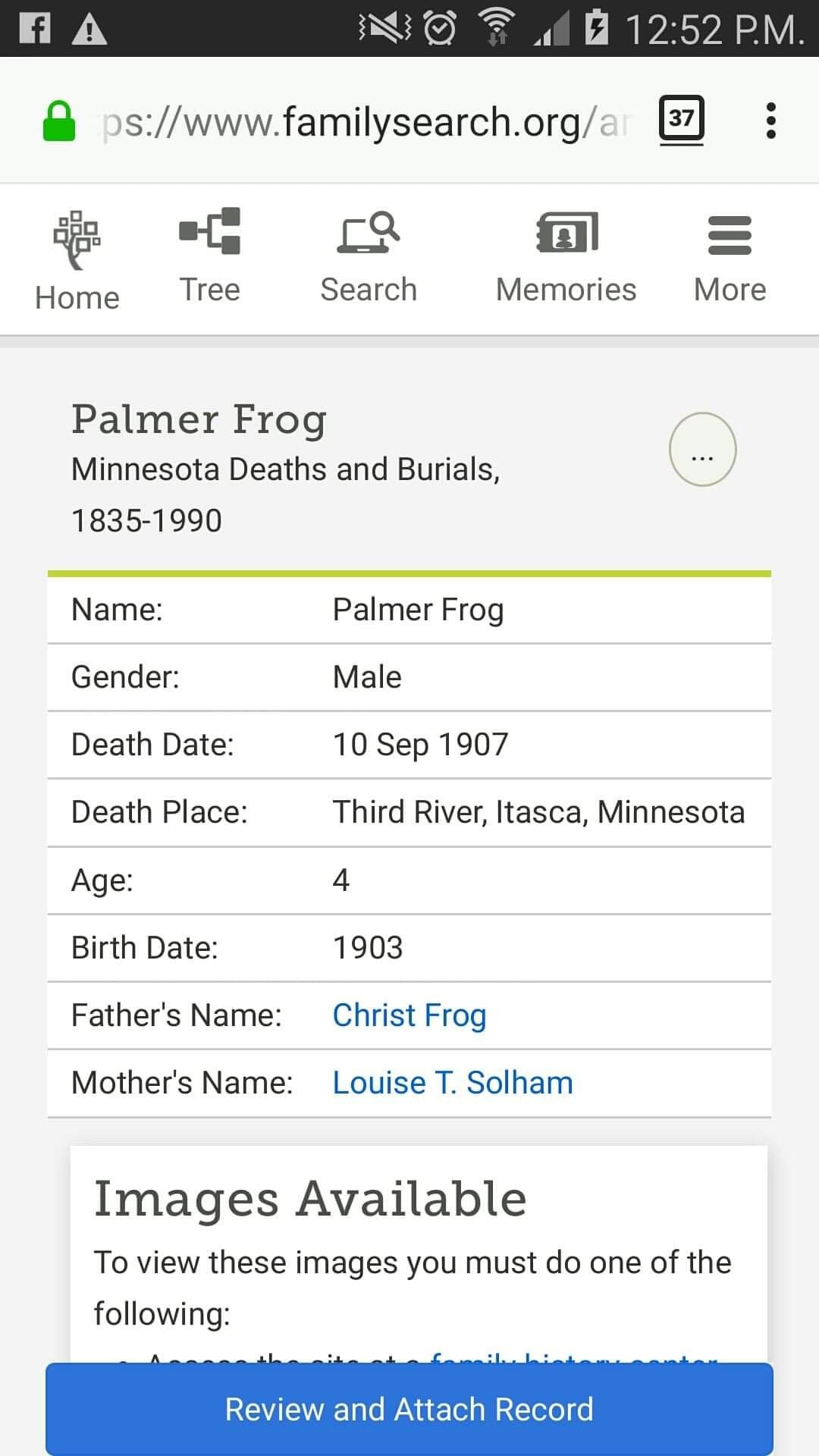Open the browser tabs counter showing 37
Screen dimensions: 819x1456
(x=681, y=119)
